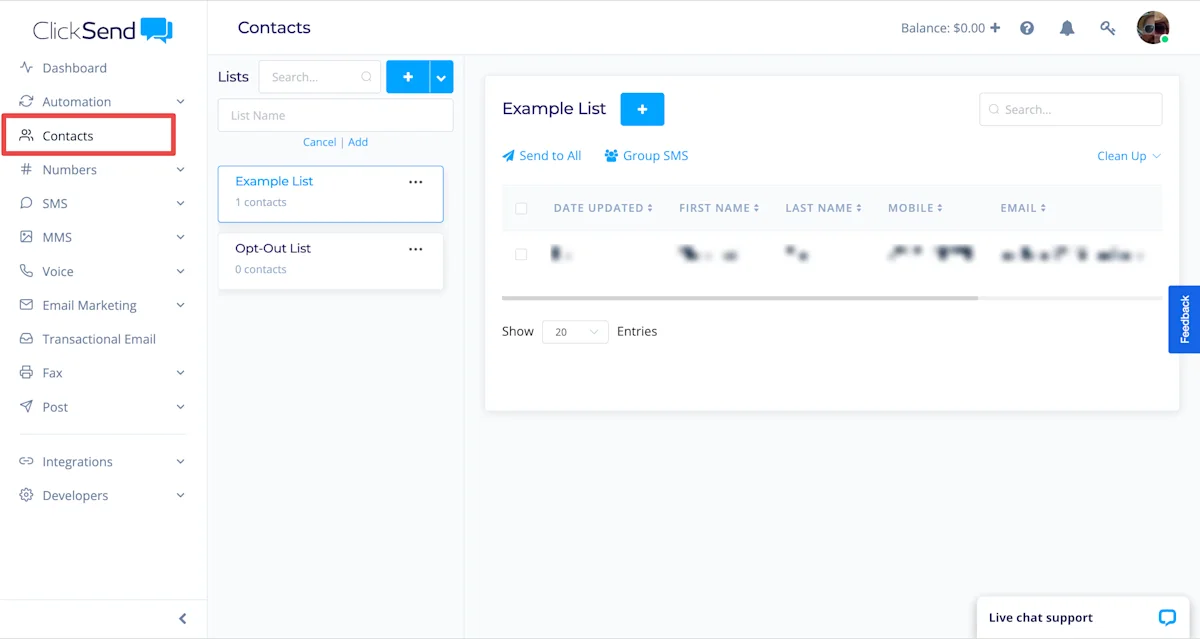Open the Opt-Out List ellipsis options

coord(415,249)
